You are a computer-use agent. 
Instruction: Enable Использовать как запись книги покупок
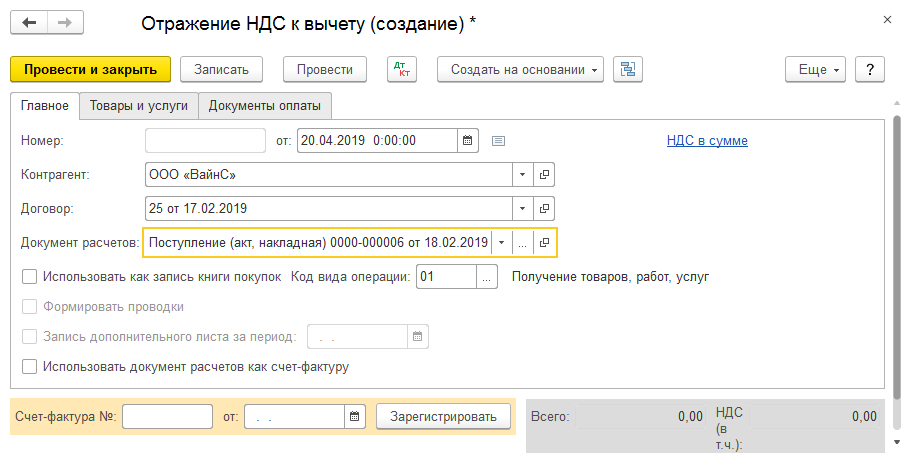(29, 277)
